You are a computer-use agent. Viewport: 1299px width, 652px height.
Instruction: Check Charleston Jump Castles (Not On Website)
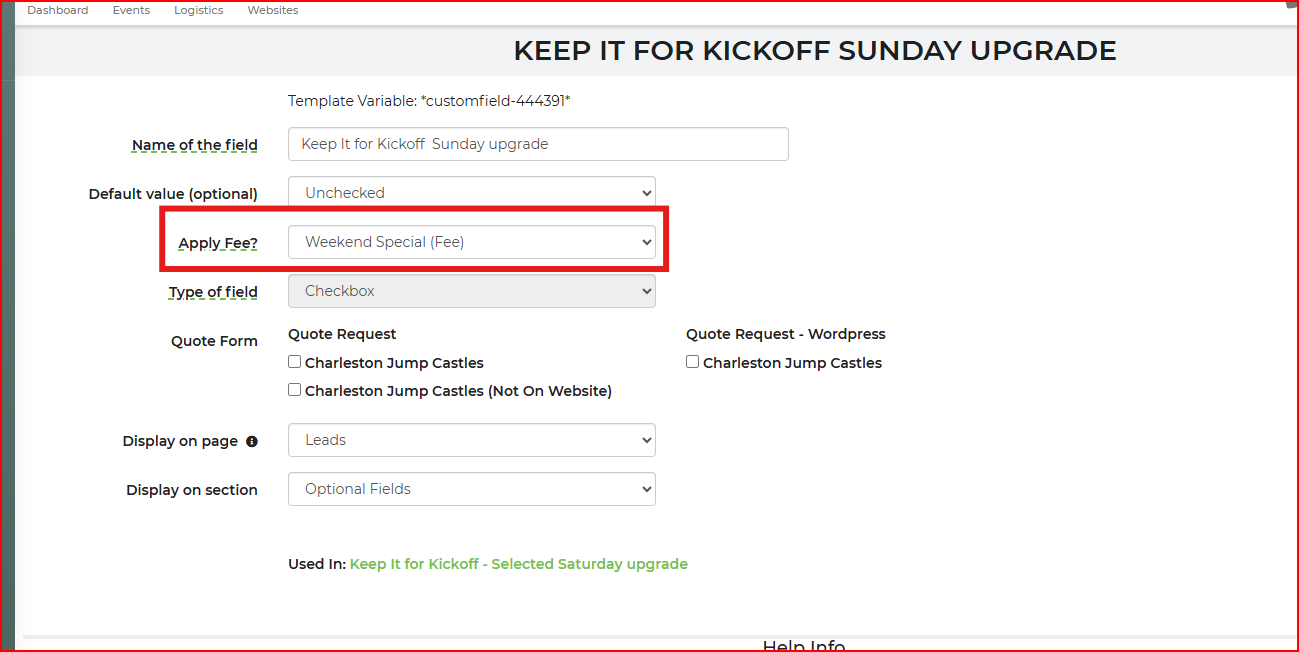[x=295, y=390]
